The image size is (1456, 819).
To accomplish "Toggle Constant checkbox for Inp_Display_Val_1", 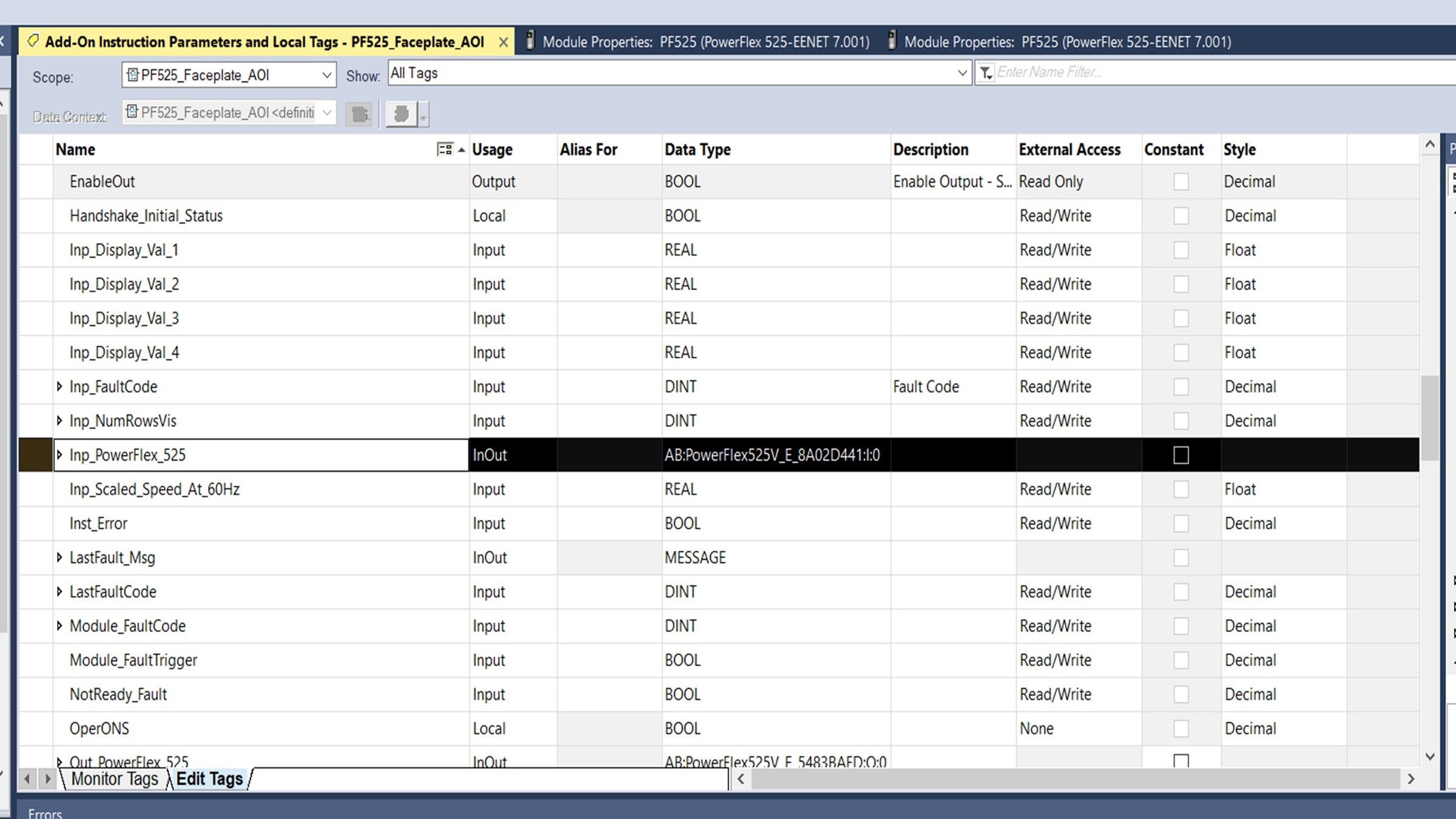I will click(1181, 250).
